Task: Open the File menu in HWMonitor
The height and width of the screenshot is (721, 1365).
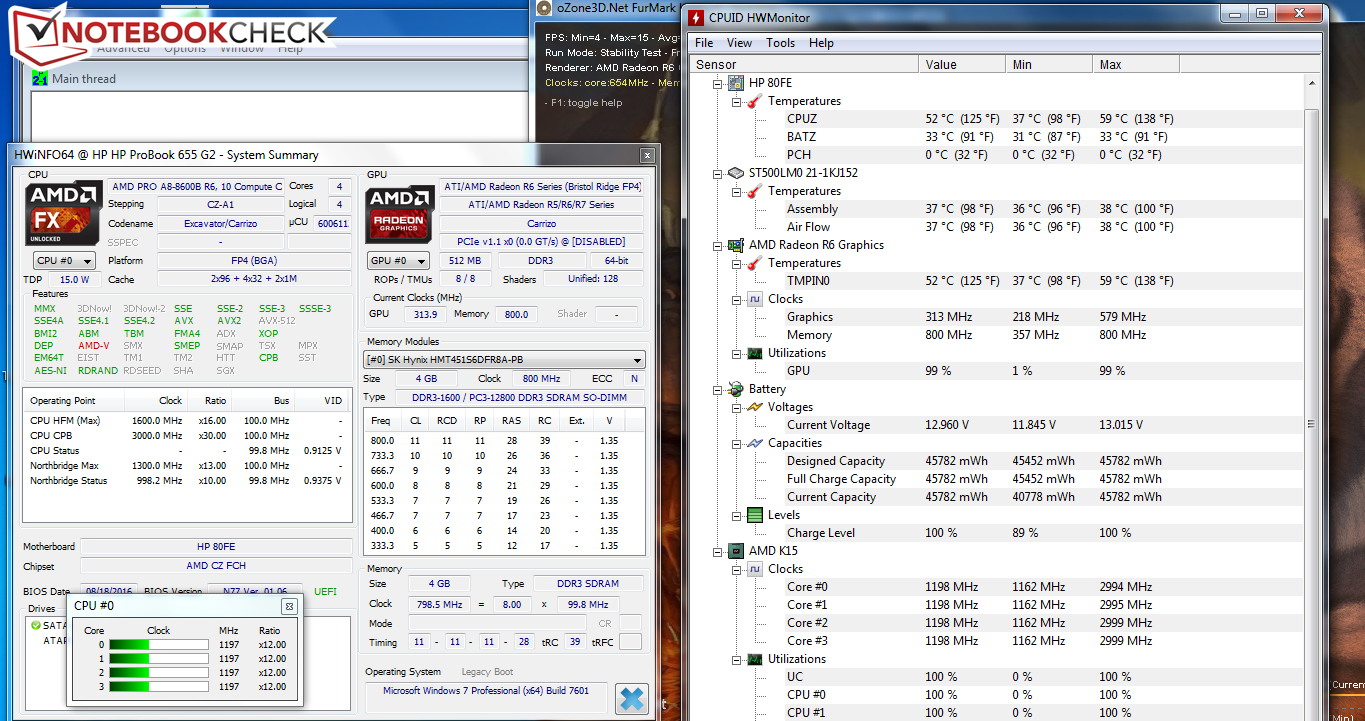Action: pos(704,43)
